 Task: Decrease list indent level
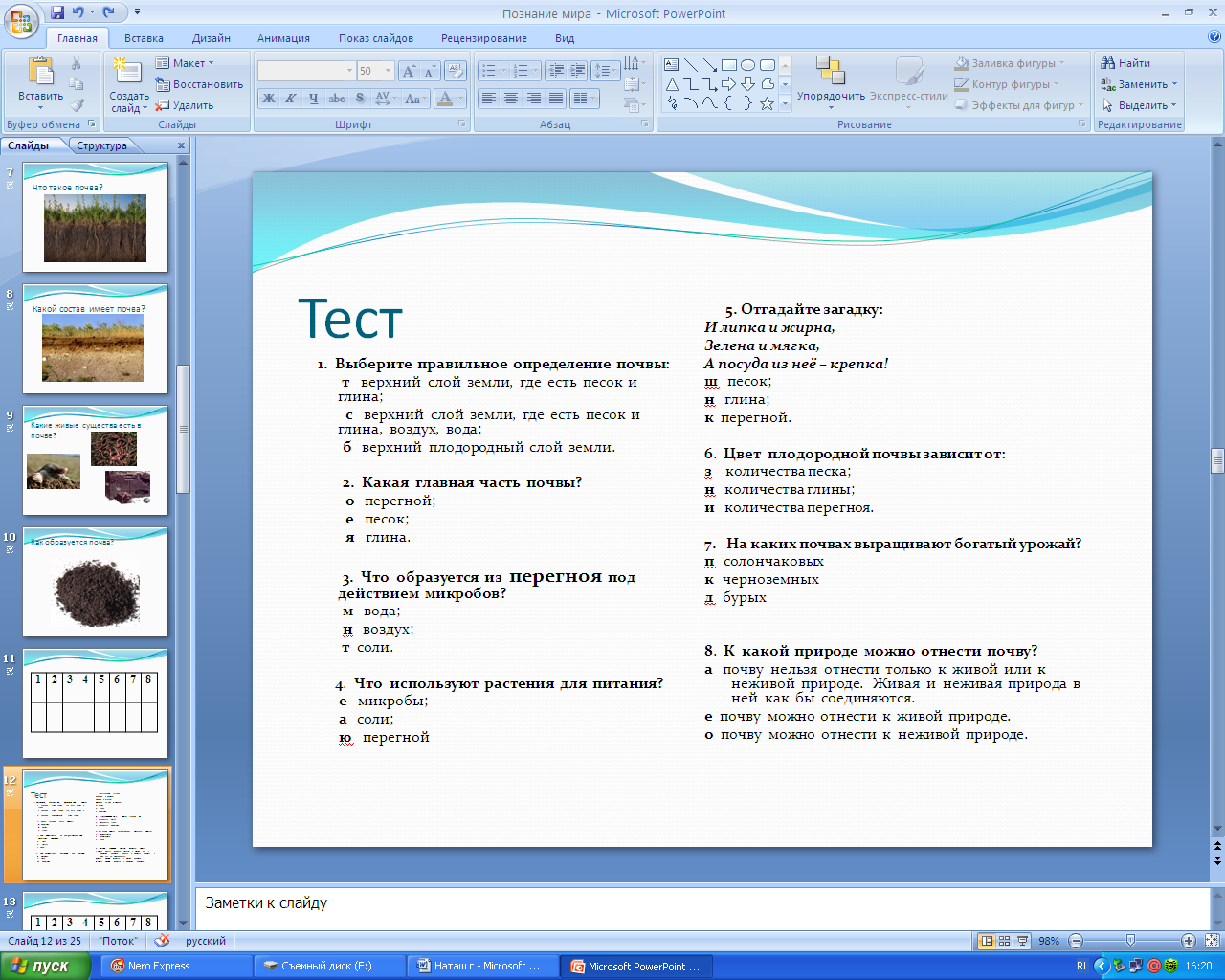556,71
